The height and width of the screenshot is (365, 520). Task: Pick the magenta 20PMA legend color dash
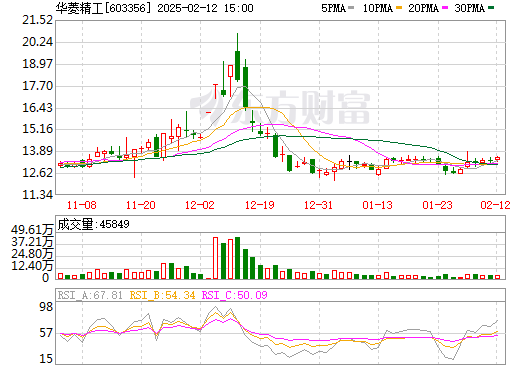(445, 8)
